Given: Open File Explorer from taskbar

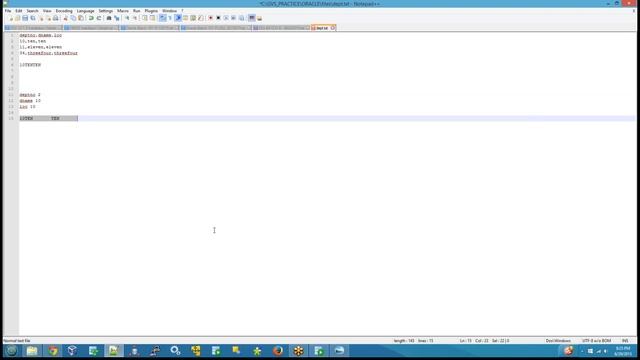Looking at the screenshot, I should coord(32,351).
